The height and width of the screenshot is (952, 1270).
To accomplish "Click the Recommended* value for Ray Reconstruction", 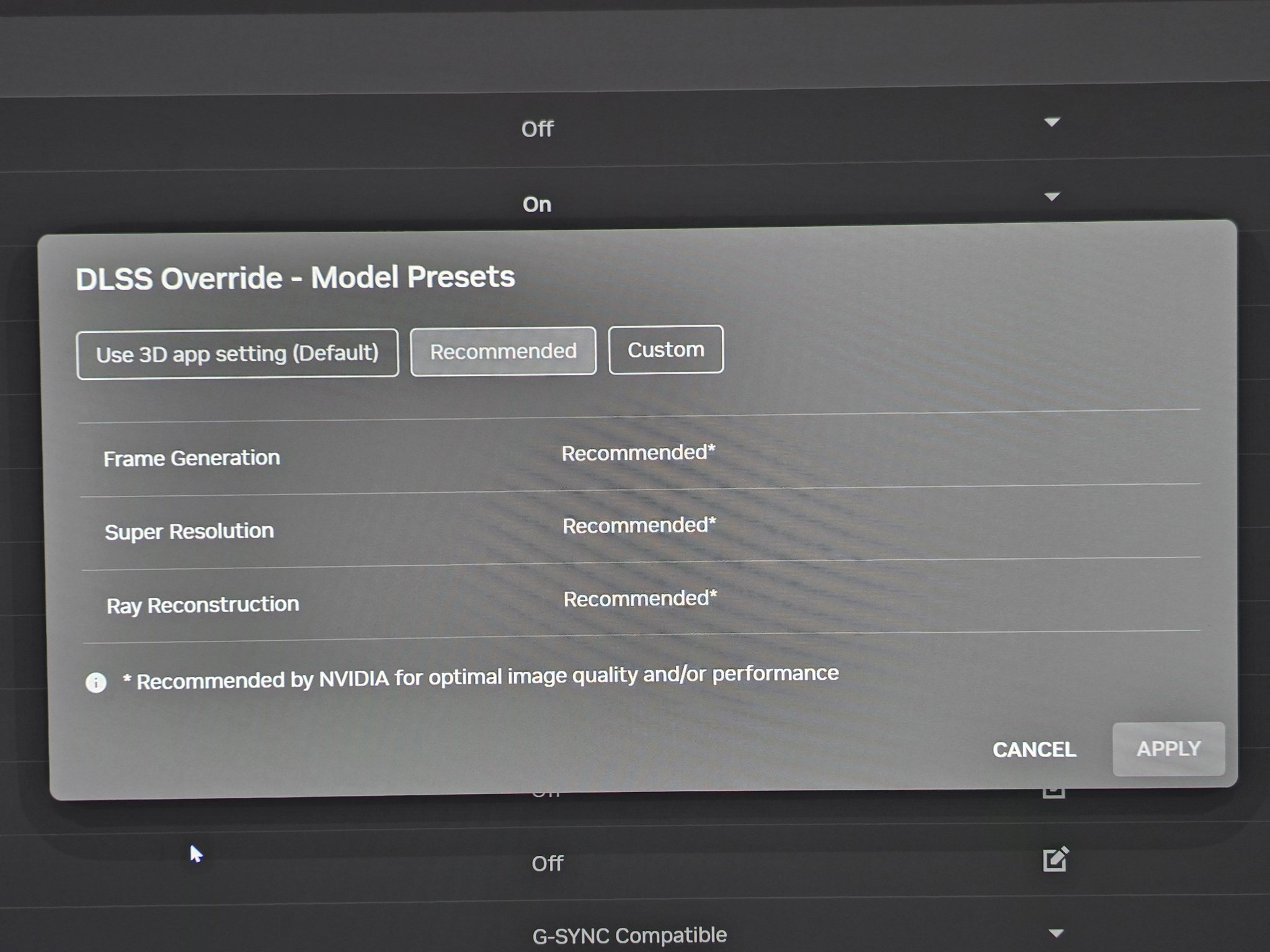I will coord(640,599).
